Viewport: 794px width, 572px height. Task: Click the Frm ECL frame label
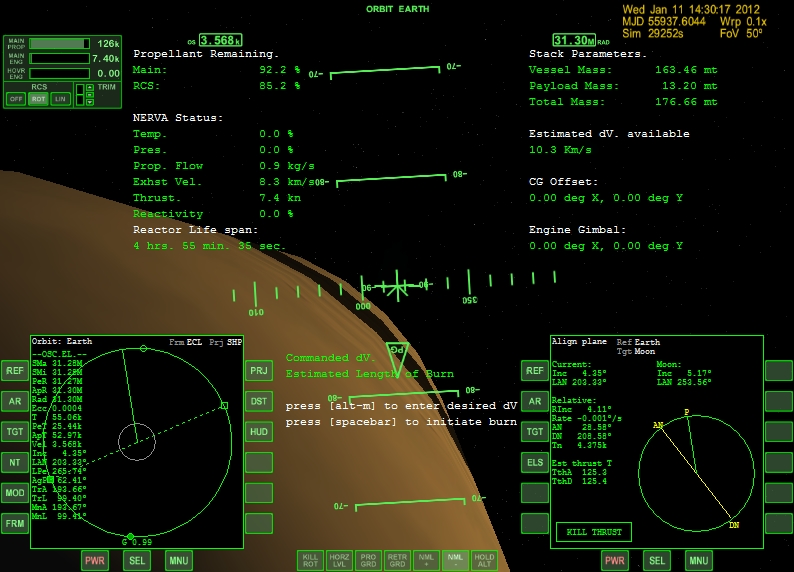tap(185, 342)
